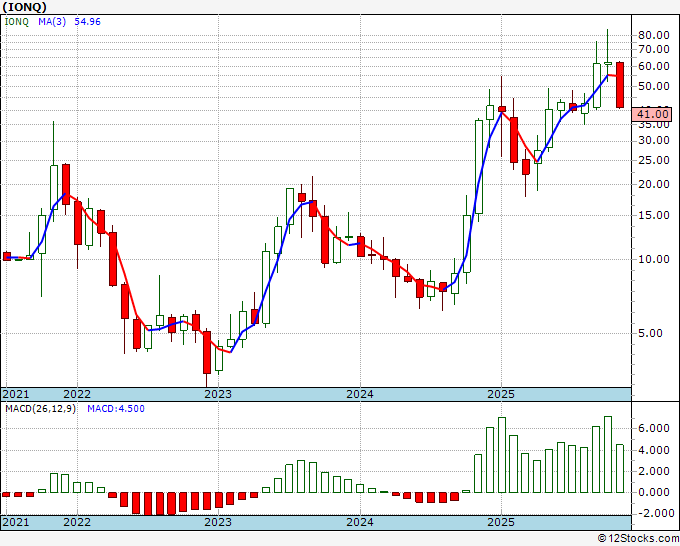
Task: Click the last green MACD histogram bar
Action: [x=620, y=468]
